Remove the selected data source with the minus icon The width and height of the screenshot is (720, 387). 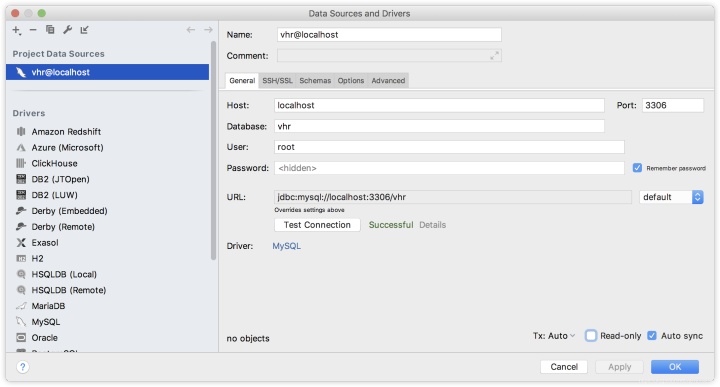pos(33,30)
